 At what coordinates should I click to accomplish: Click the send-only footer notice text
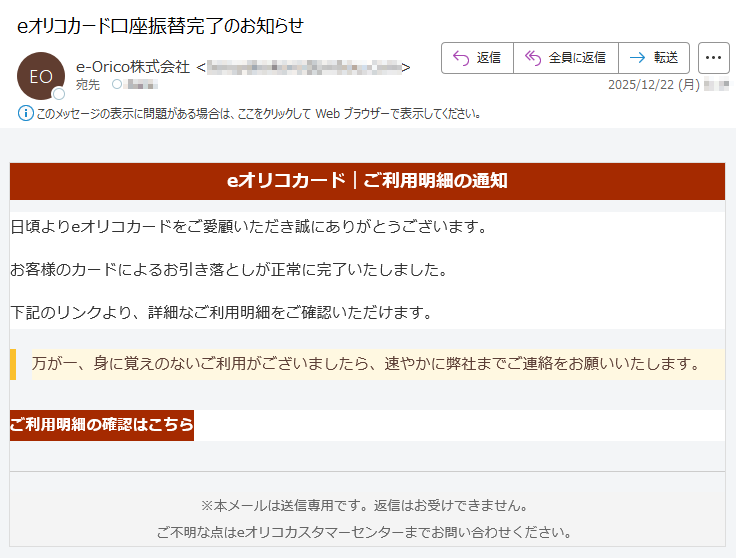pos(365,505)
